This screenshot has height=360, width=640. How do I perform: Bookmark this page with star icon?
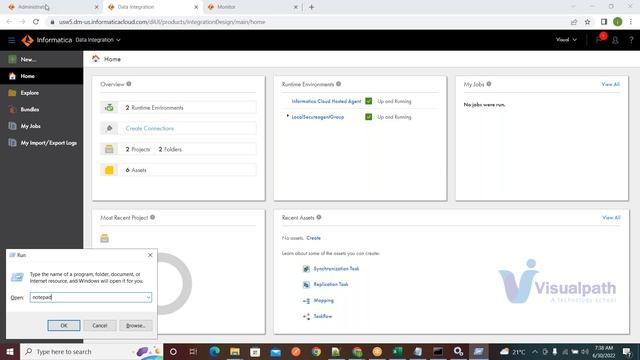[587, 22]
